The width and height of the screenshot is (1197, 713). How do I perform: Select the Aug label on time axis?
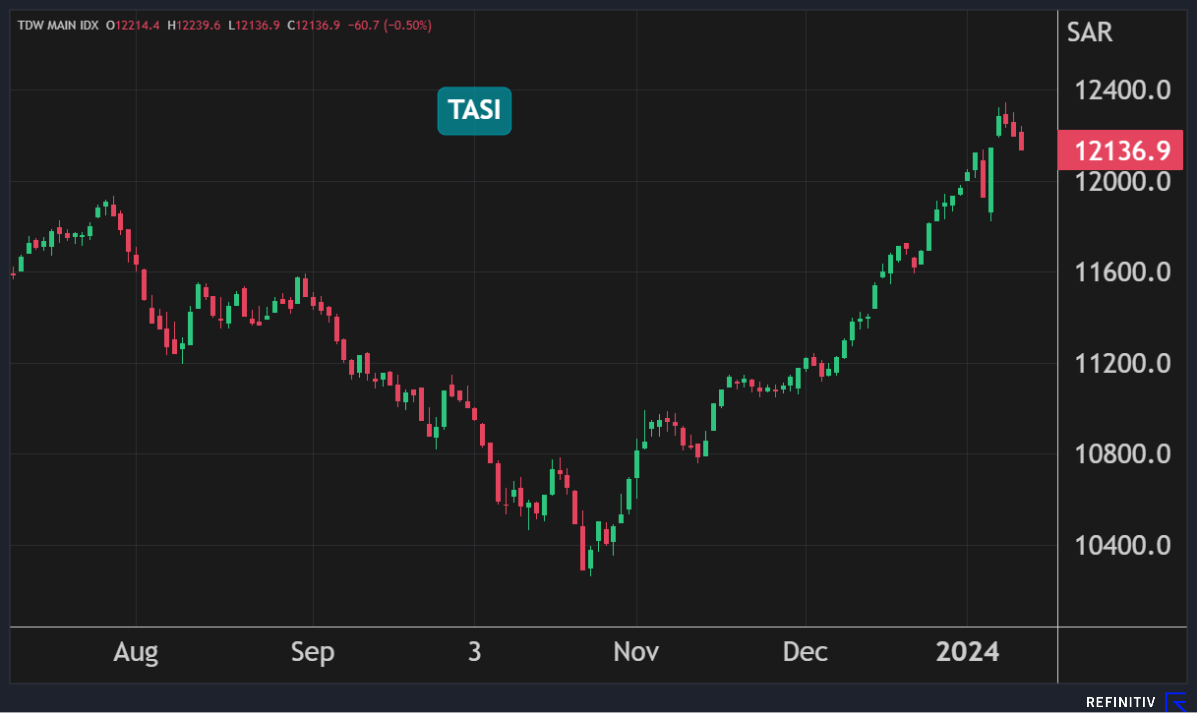(135, 653)
